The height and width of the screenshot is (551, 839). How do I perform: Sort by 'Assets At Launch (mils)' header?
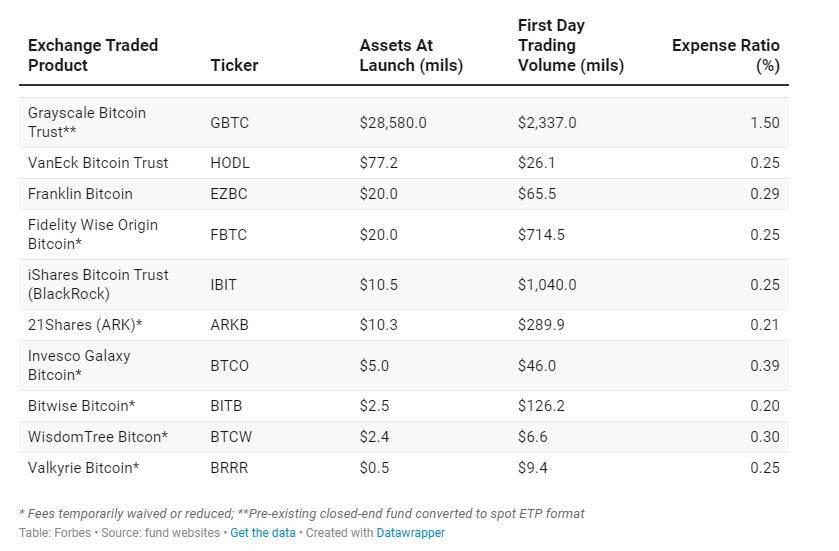[x=411, y=55]
